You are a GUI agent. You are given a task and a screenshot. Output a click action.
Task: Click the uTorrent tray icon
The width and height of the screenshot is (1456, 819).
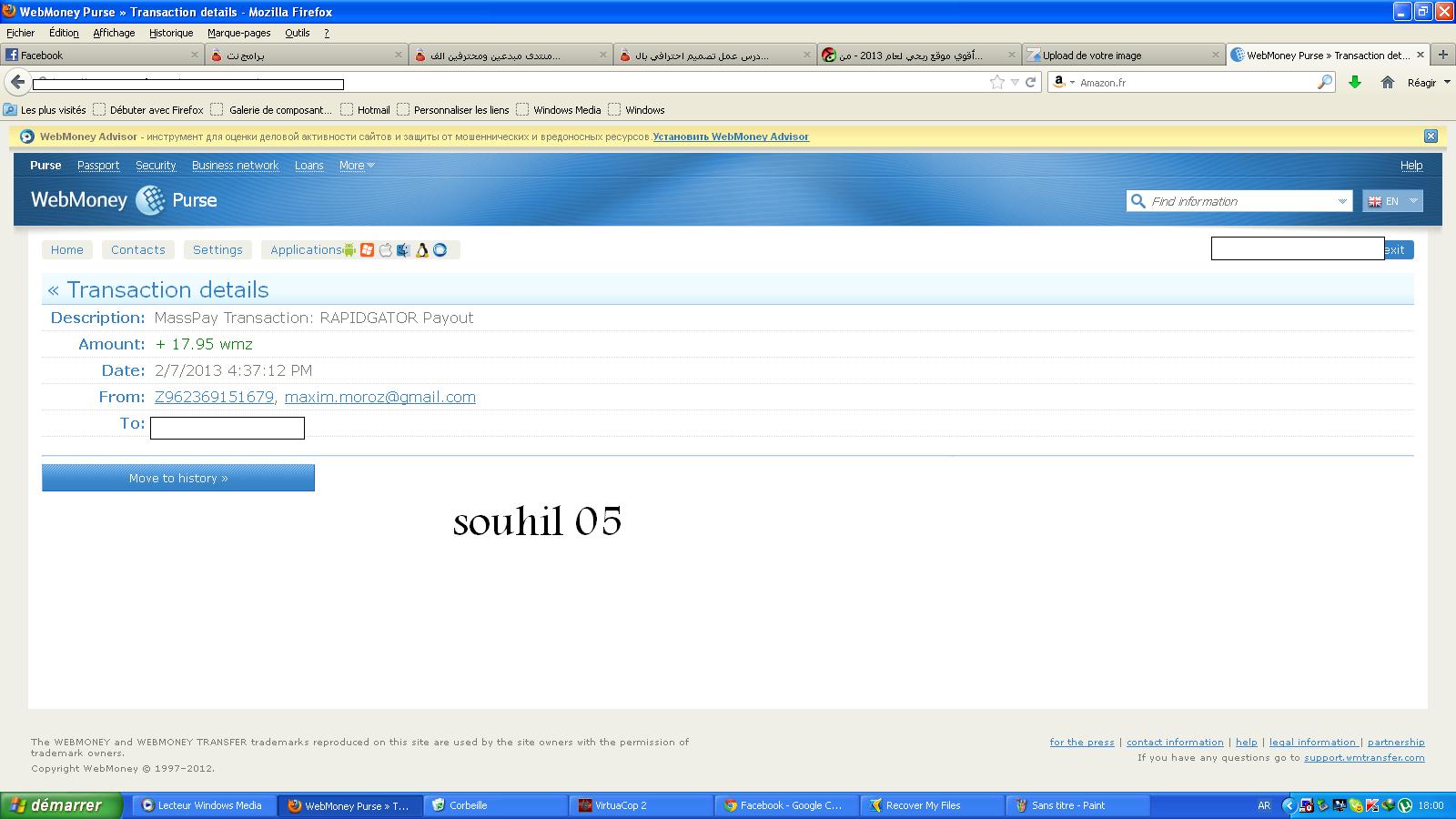click(1405, 805)
